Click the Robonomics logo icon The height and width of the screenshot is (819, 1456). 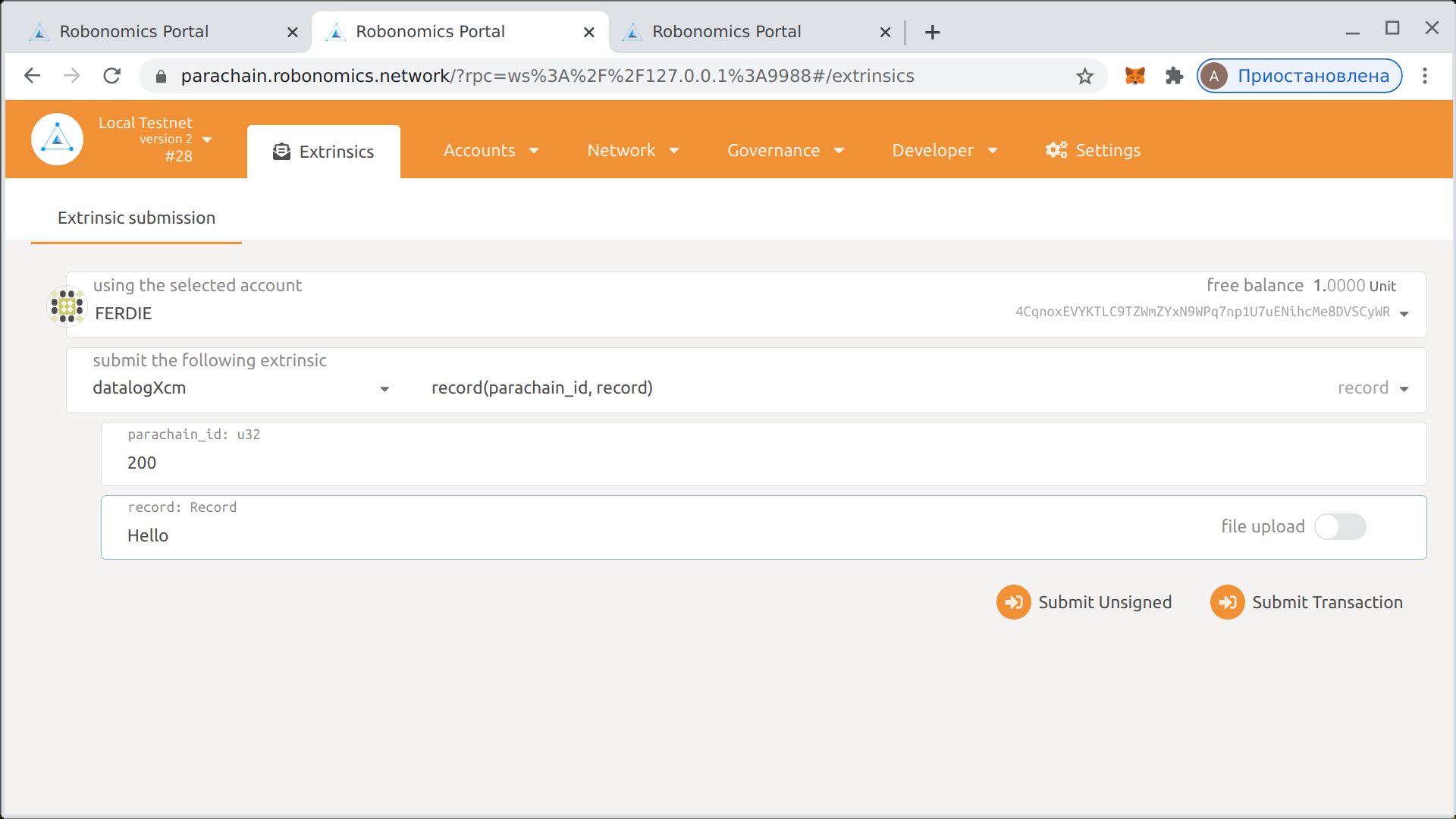tap(57, 140)
